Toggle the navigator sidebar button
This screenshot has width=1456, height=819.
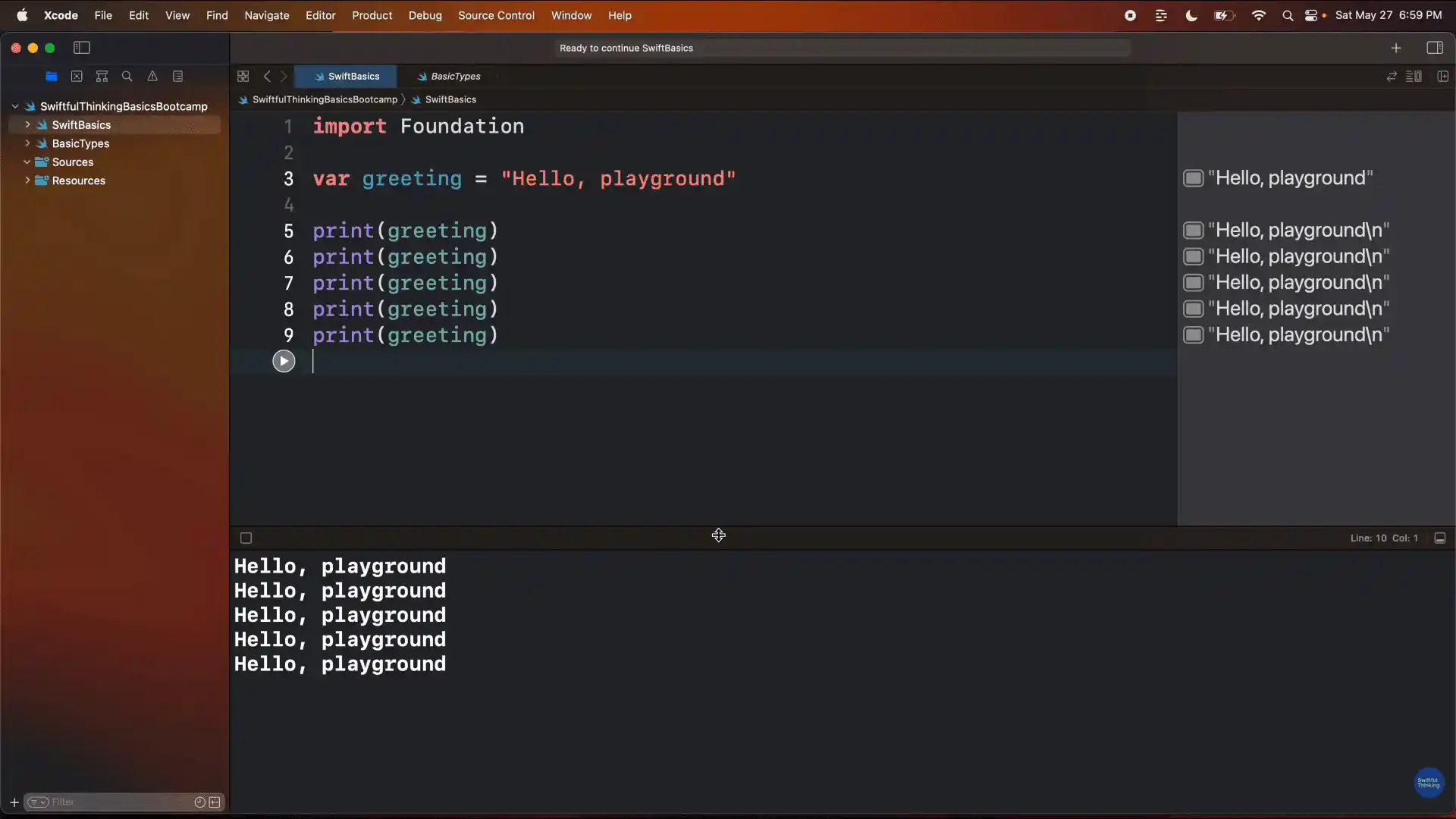82,48
